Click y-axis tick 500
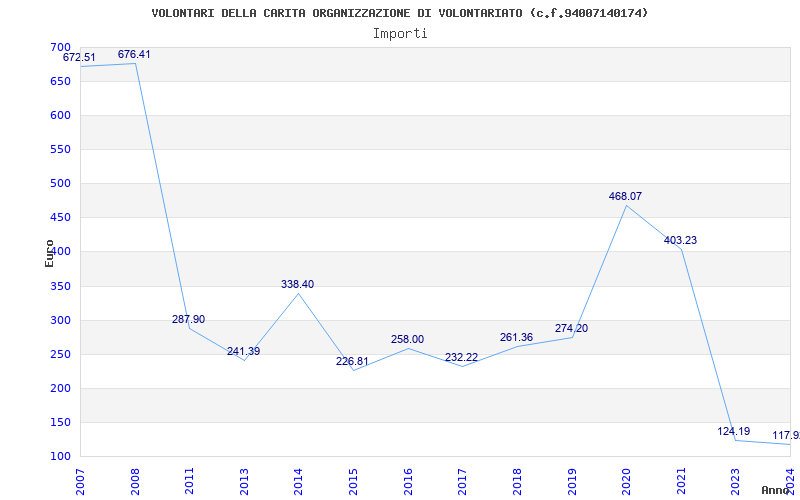Screen dimensions: 800x500 [x=60, y=183]
